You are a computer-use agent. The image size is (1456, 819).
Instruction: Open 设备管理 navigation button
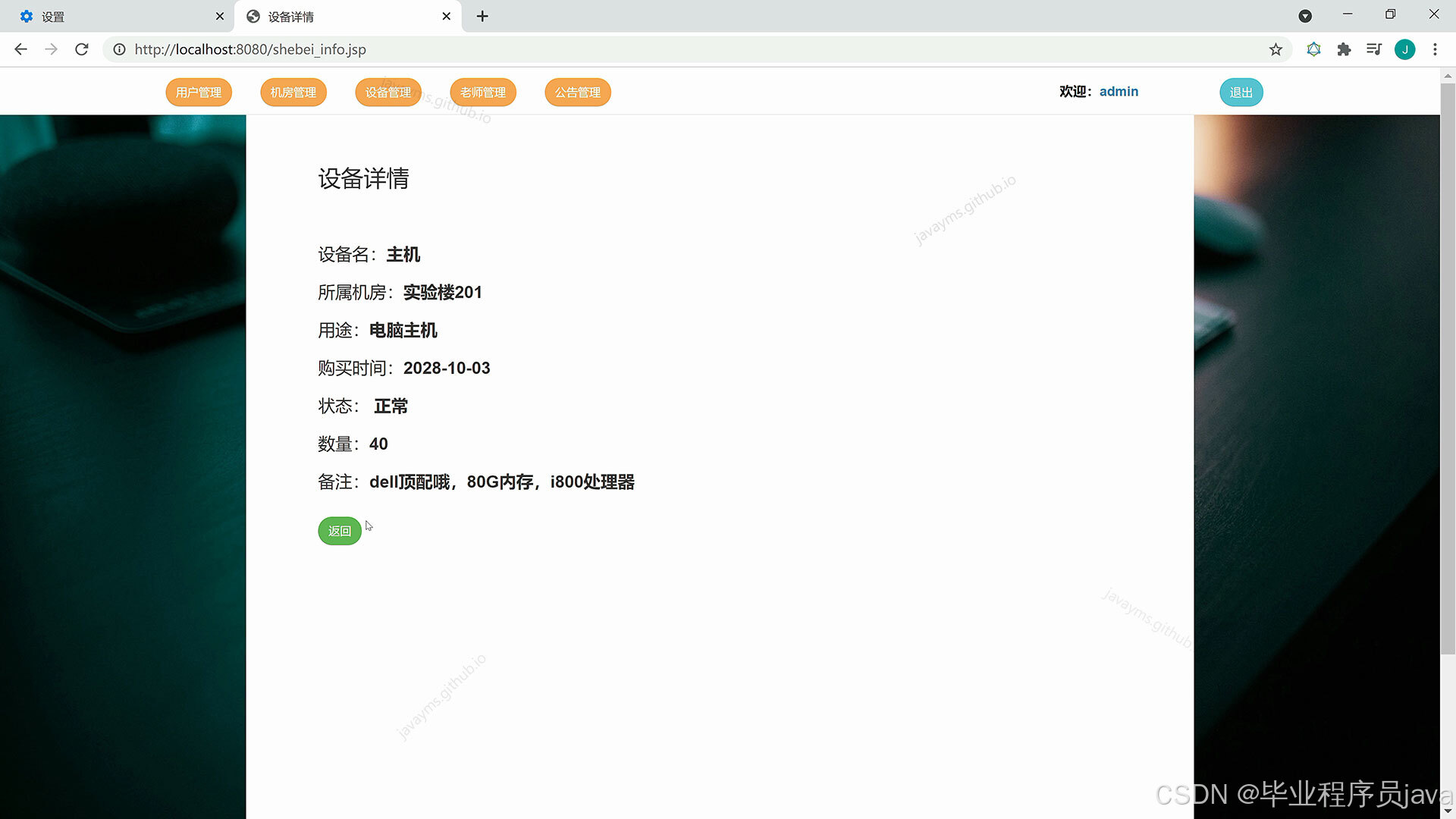[388, 93]
